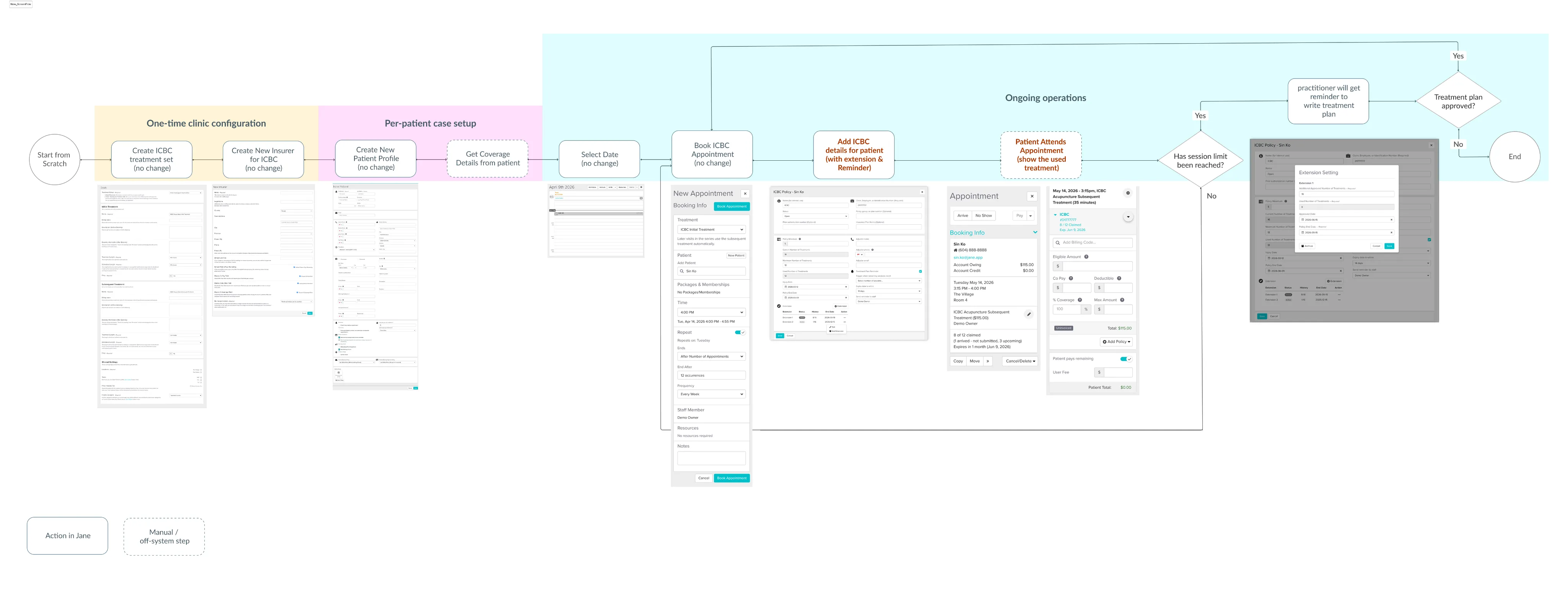Click Cancel in the New Appointment panel

704,478
